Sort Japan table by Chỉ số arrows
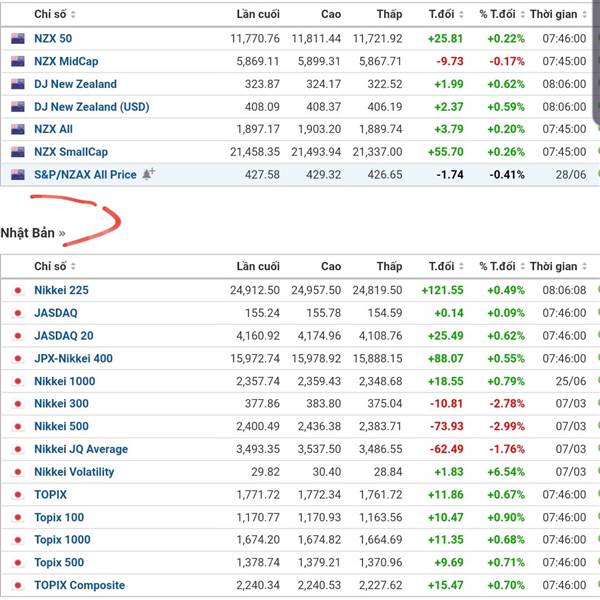600x600 pixels. click(x=73, y=266)
